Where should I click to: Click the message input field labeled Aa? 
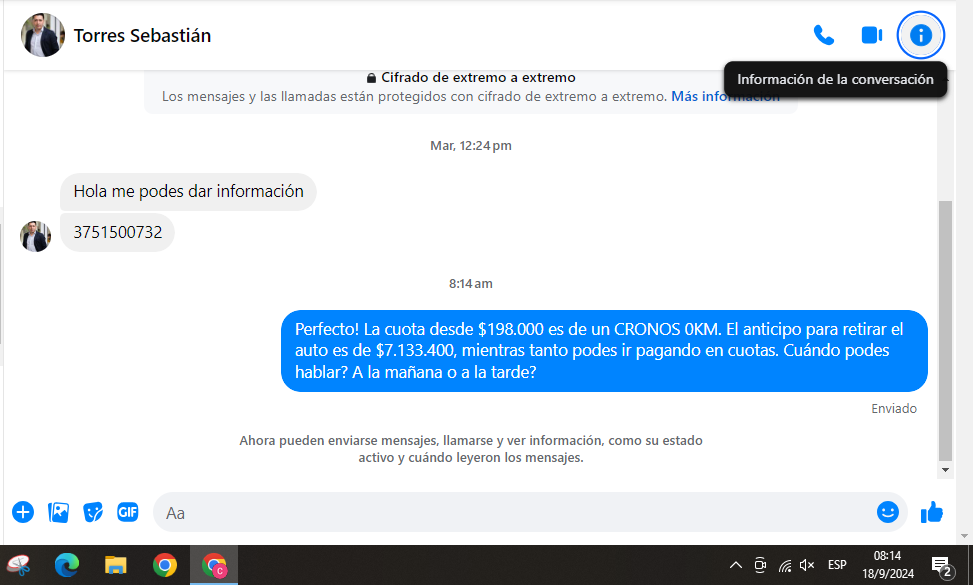click(500, 513)
